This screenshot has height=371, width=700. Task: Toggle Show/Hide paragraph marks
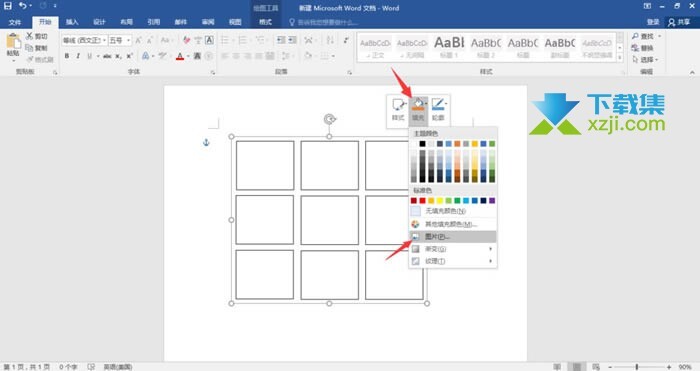click(x=346, y=40)
